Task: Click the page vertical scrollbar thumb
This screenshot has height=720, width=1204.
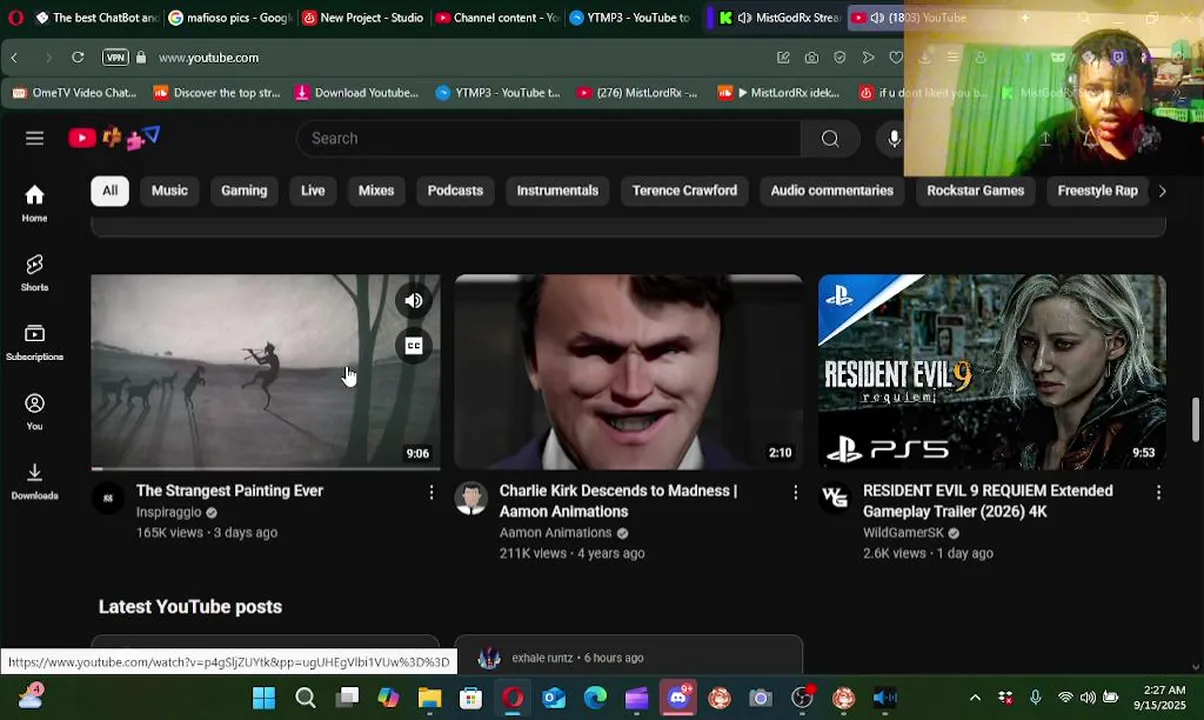Action: pyautogui.click(x=1195, y=418)
